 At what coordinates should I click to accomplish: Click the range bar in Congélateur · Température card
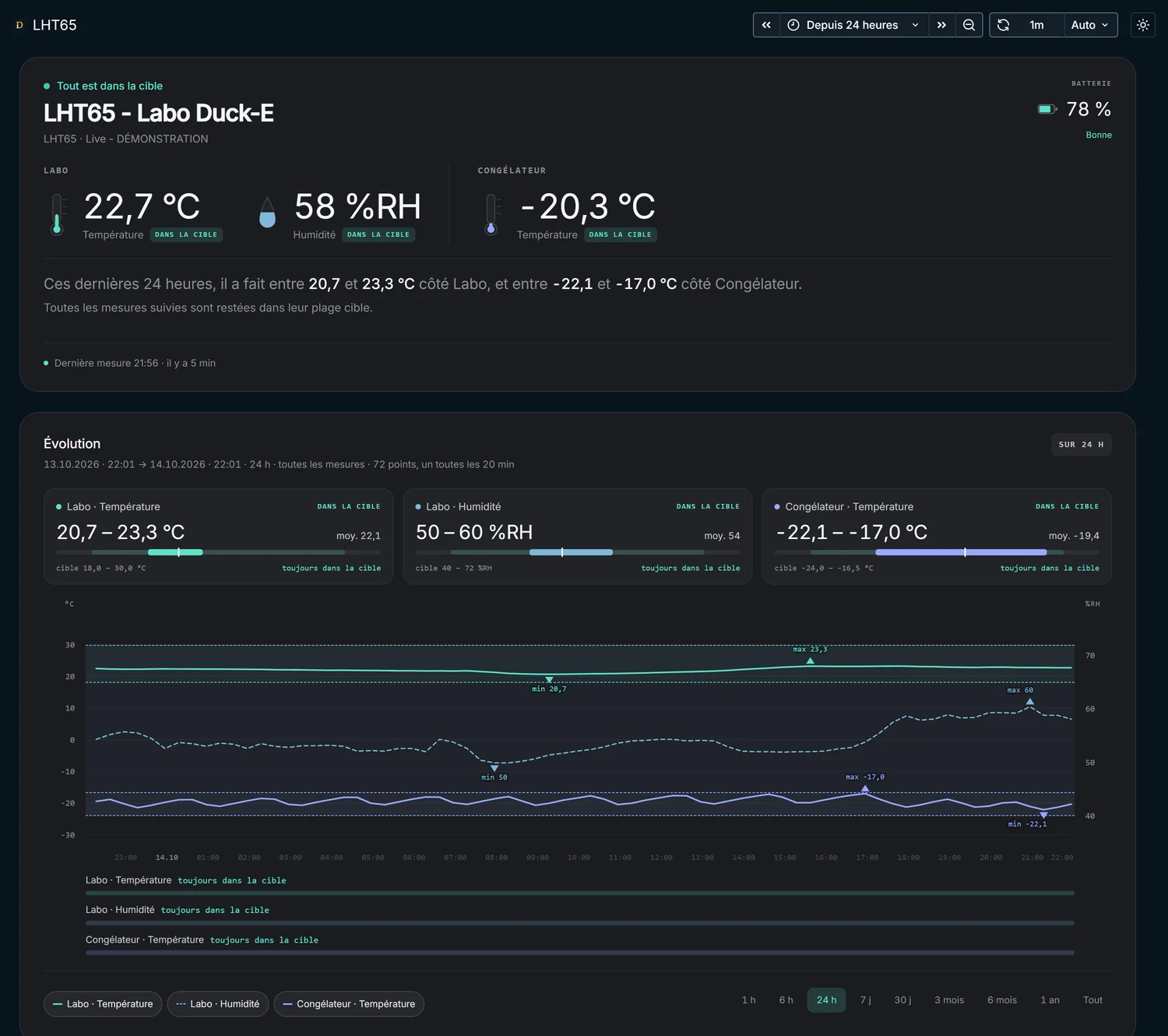[937, 552]
